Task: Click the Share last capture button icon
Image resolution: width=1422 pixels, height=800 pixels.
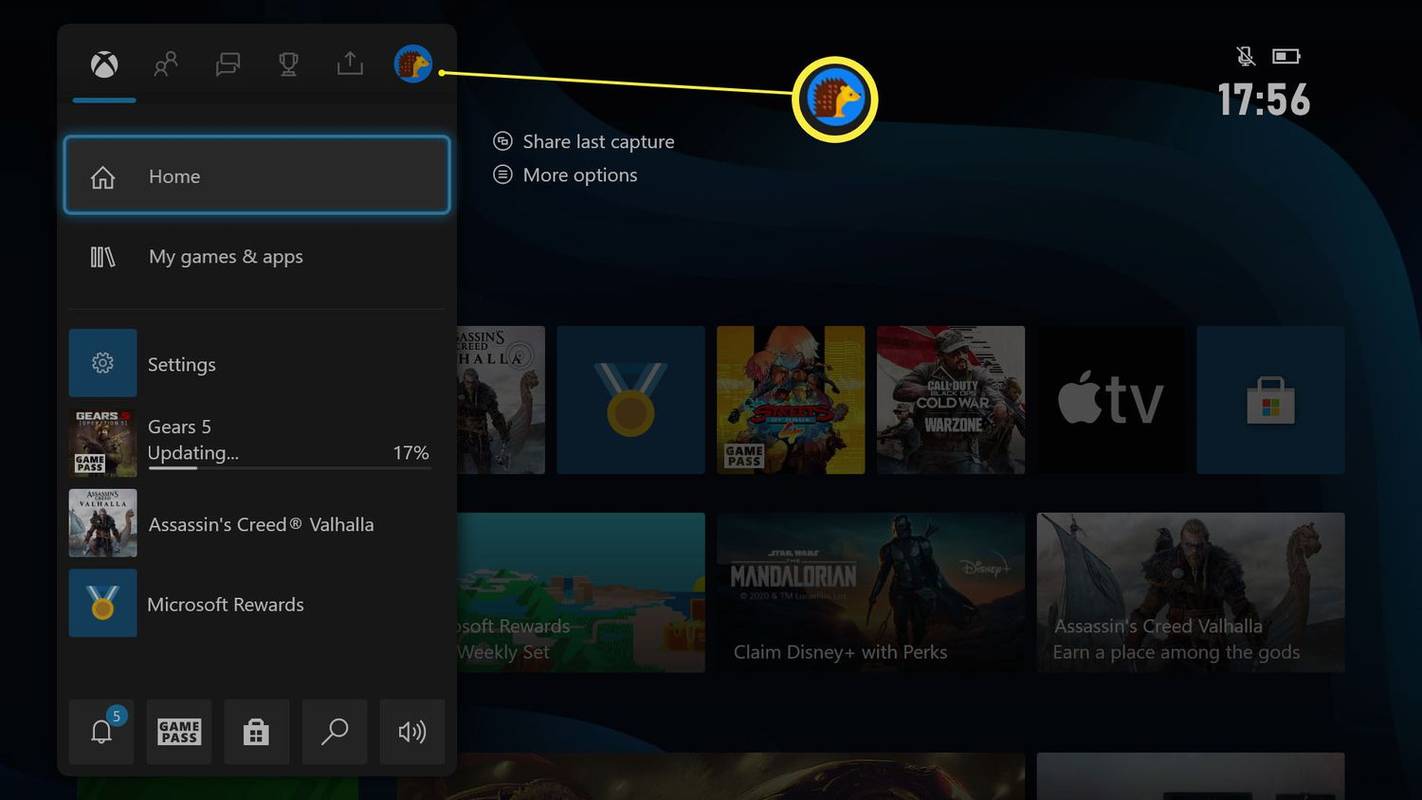Action: pos(503,142)
